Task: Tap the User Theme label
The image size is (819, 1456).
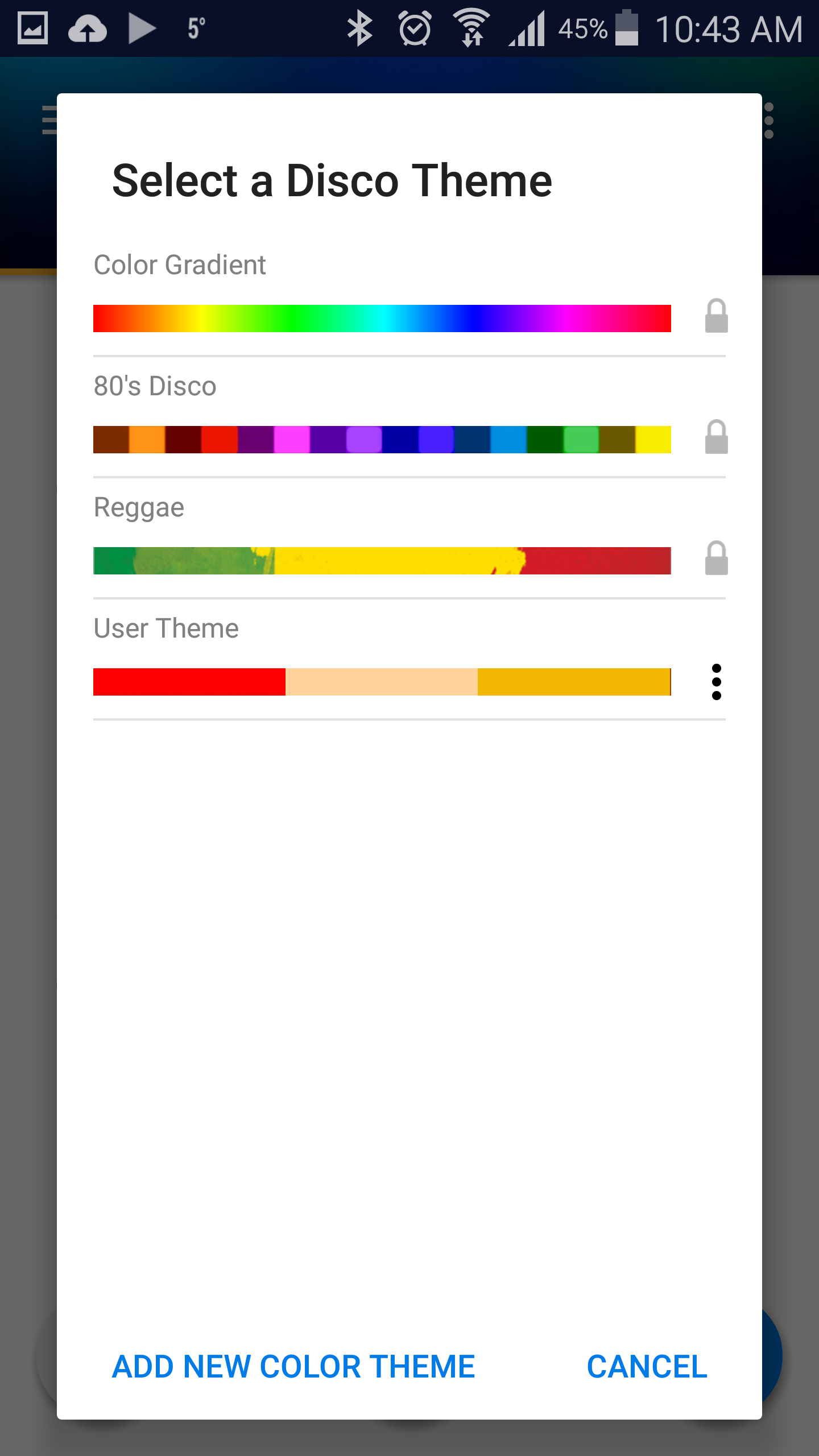Action: [166, 628]
